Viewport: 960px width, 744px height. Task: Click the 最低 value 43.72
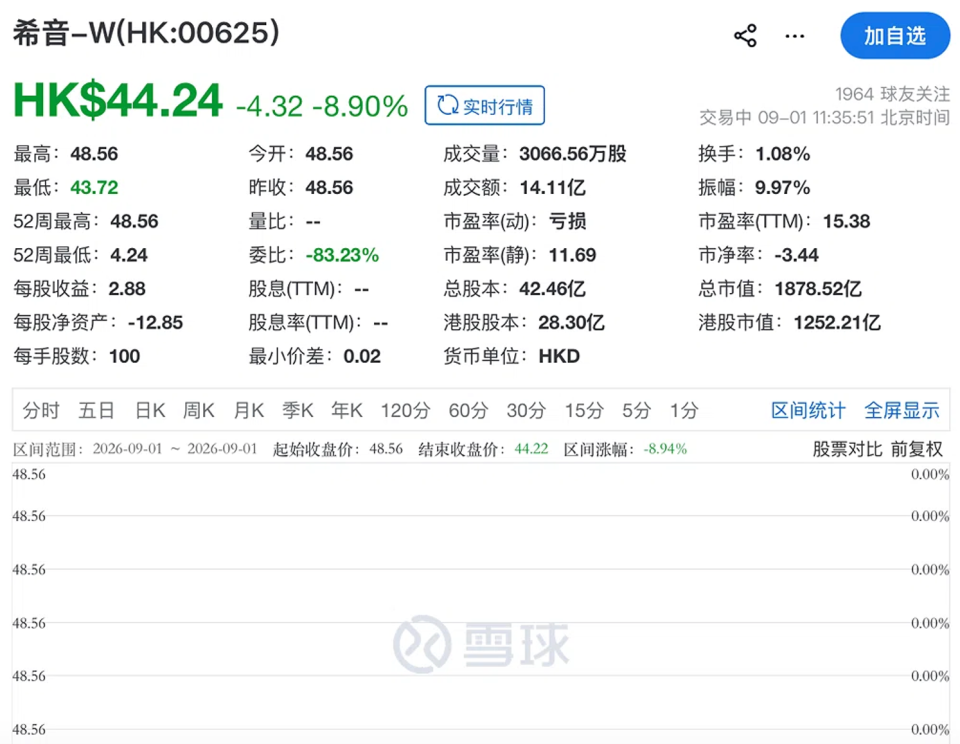(x=94, y=187)
